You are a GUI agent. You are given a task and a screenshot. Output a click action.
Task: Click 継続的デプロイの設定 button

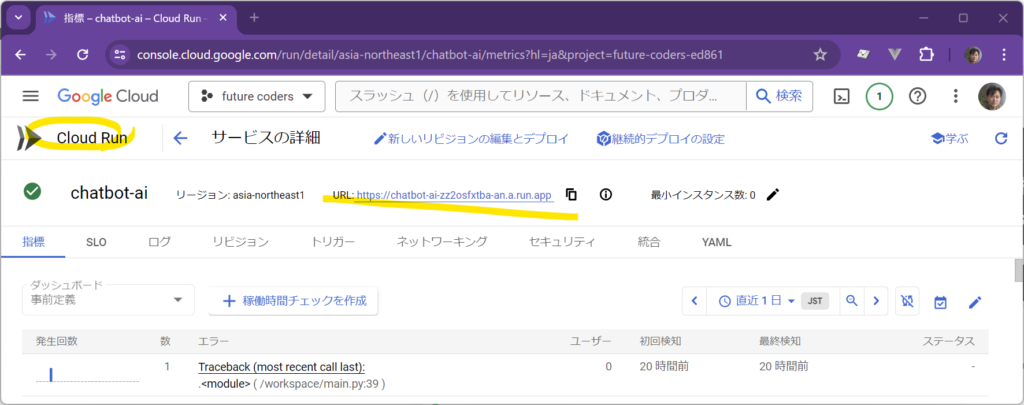click(x=660, y=138)
